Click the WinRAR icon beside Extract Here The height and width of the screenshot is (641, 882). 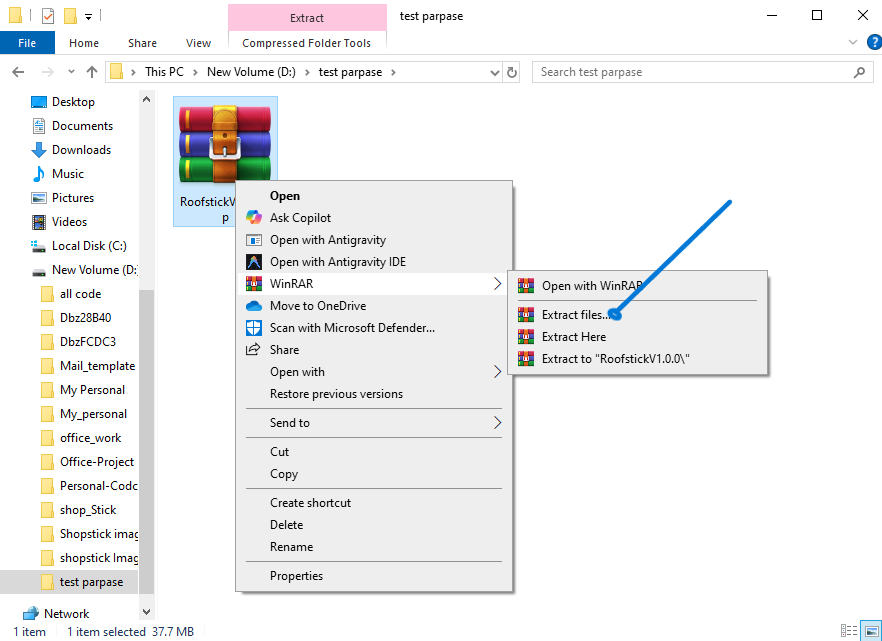[x=526, y=337]
